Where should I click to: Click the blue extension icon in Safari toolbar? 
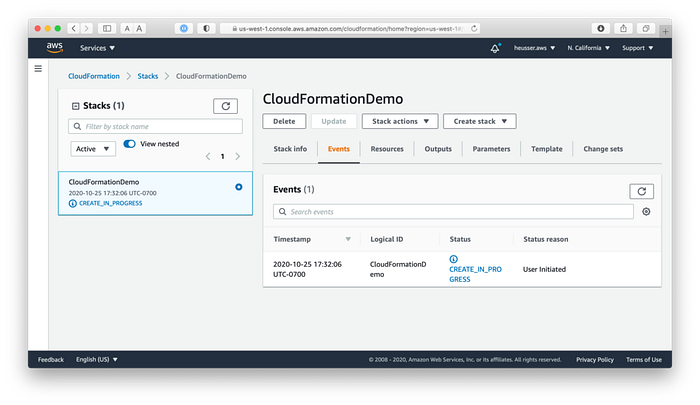184,28
